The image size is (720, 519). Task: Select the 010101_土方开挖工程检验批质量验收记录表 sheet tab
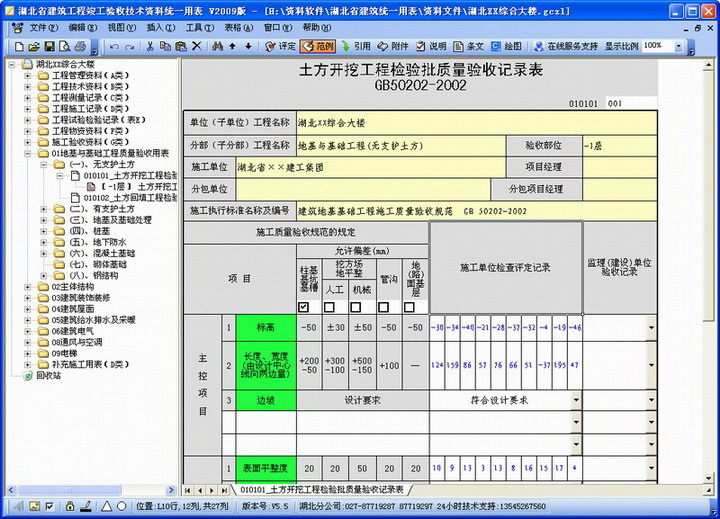click(x=321, y=490)
